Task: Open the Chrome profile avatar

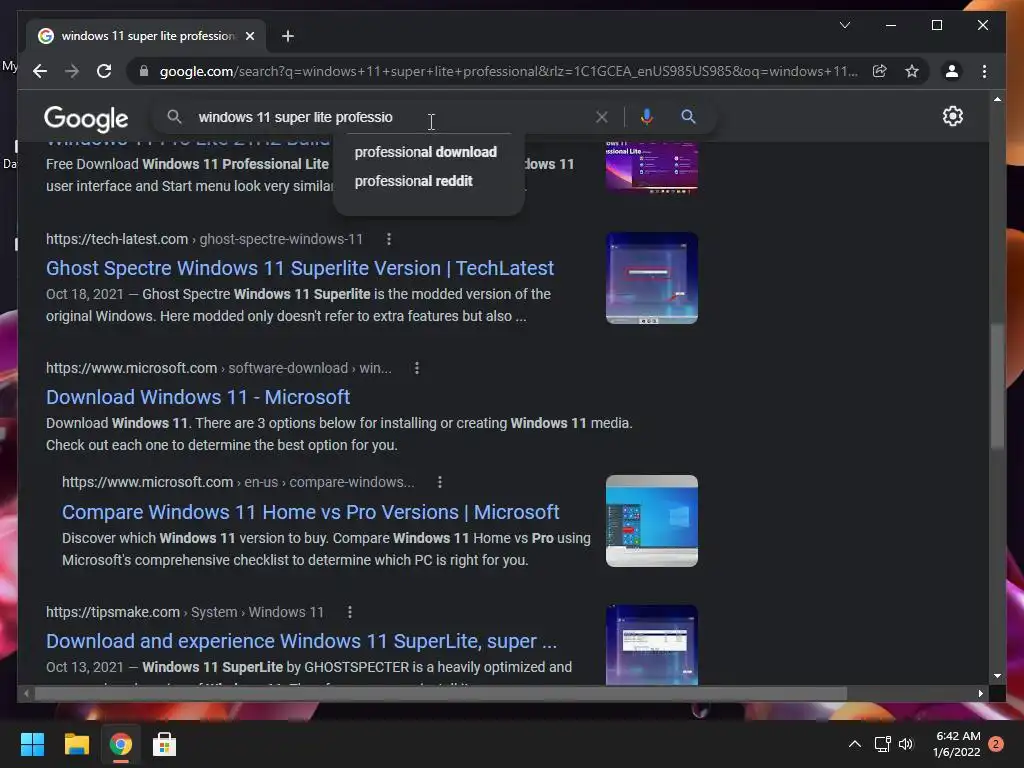Action: [952, 71]
